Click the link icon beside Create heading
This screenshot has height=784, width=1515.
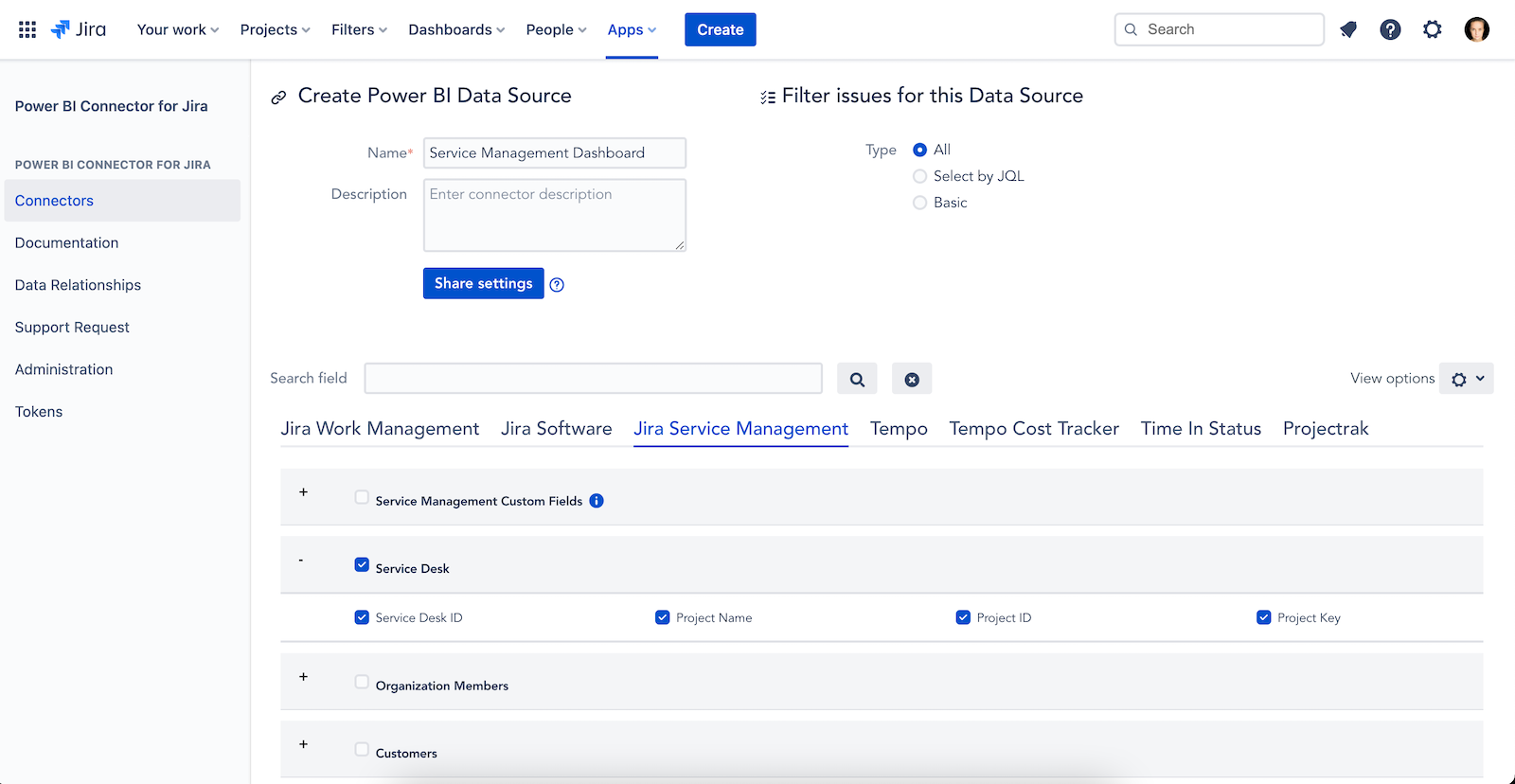tap(278, 98)
